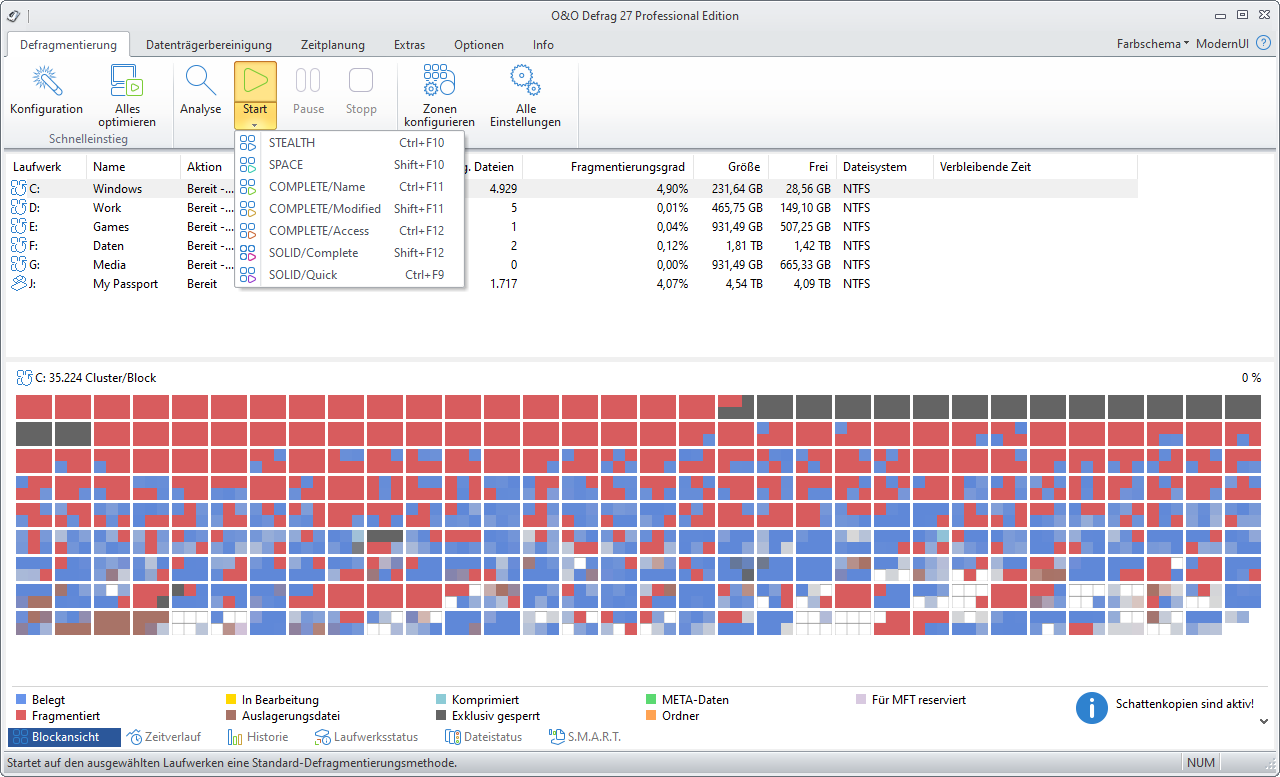Sort by the Frei column header
Viewport: 1280px width, 777px height.
tap(801, 167)
